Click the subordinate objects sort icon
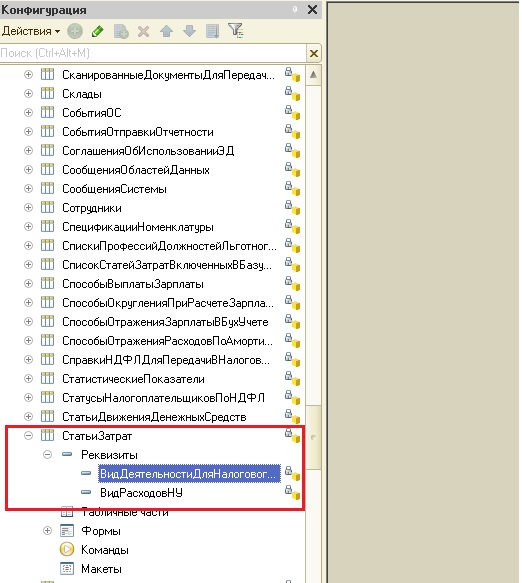 212,31
